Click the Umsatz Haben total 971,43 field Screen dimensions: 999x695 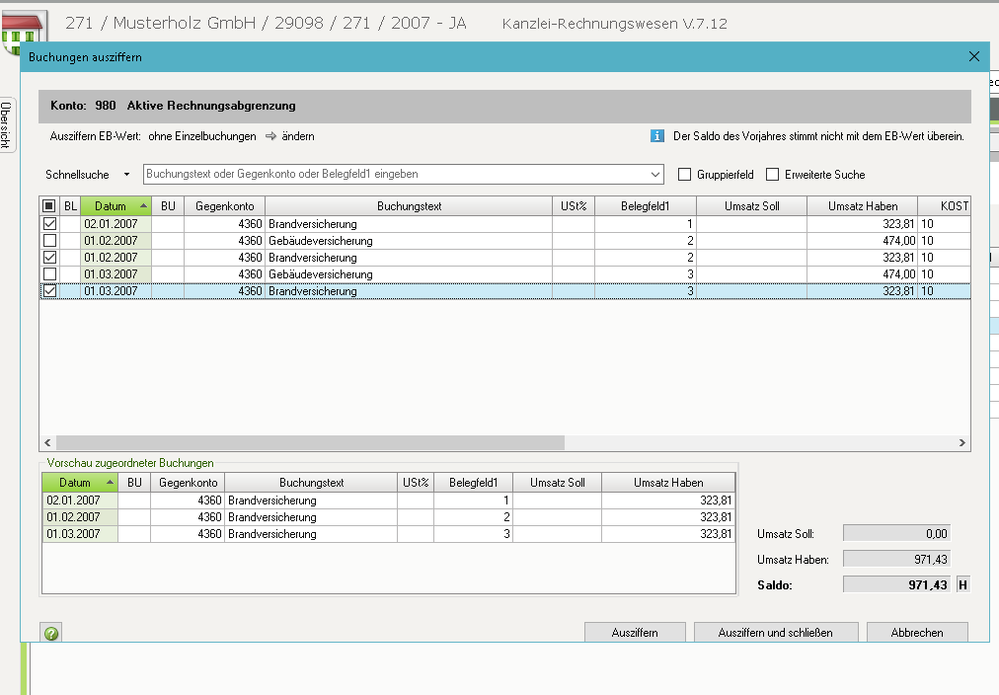(896, 559)
